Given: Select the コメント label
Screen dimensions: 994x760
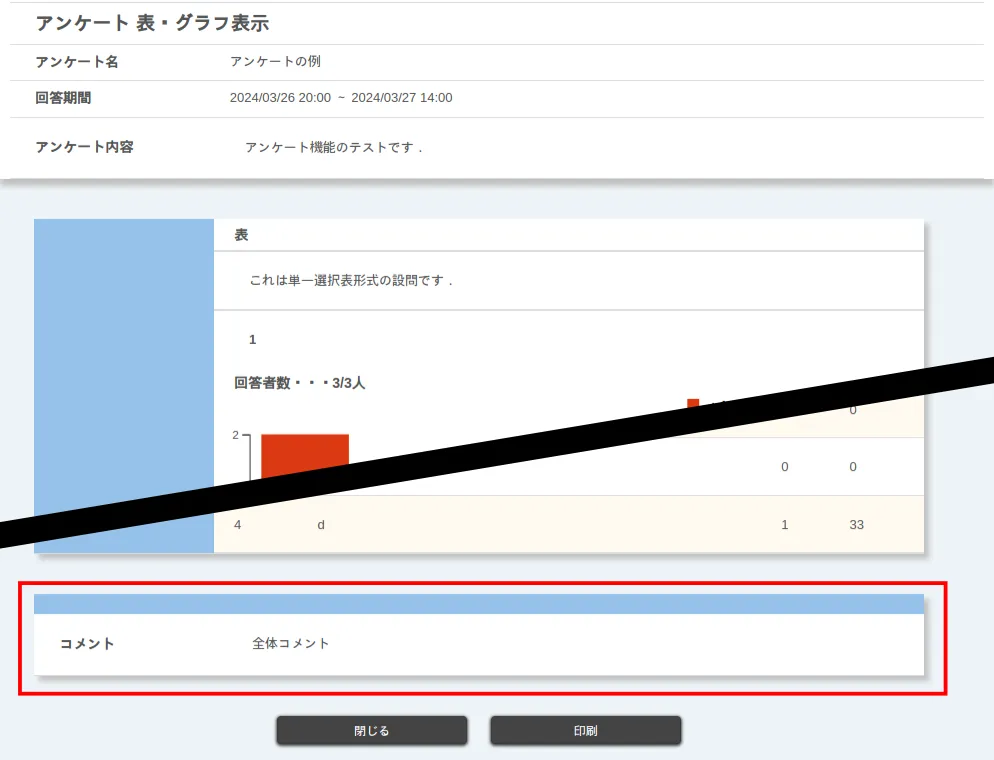Looking at the screenshot, I should [87, 644].
